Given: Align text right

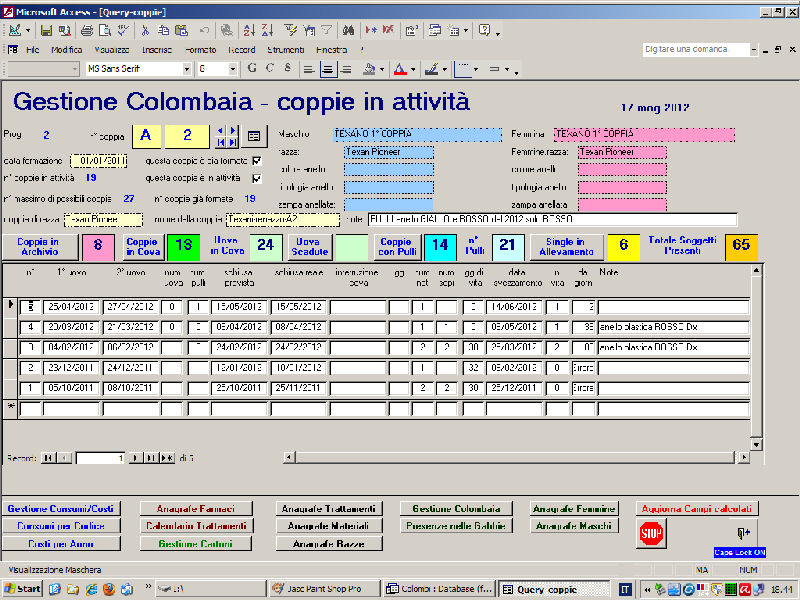Looking at the screenshot, I should pos(346,69).
